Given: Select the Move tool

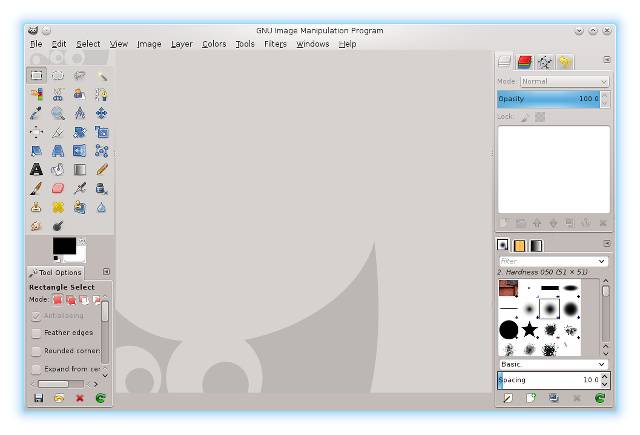Looking at the screenshot, I should coord(102,113).
